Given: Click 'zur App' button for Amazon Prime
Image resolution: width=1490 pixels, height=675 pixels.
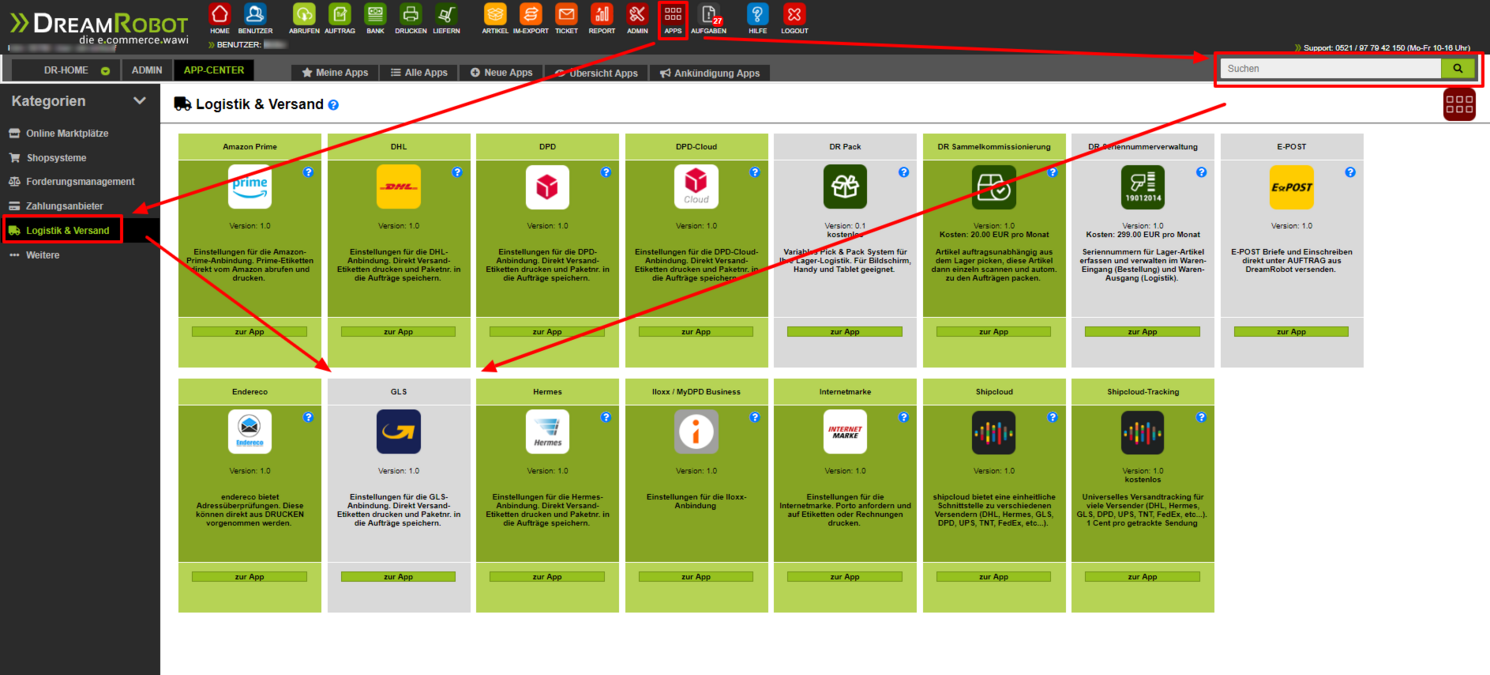Looking at the screenshot, I should point(249,332).
